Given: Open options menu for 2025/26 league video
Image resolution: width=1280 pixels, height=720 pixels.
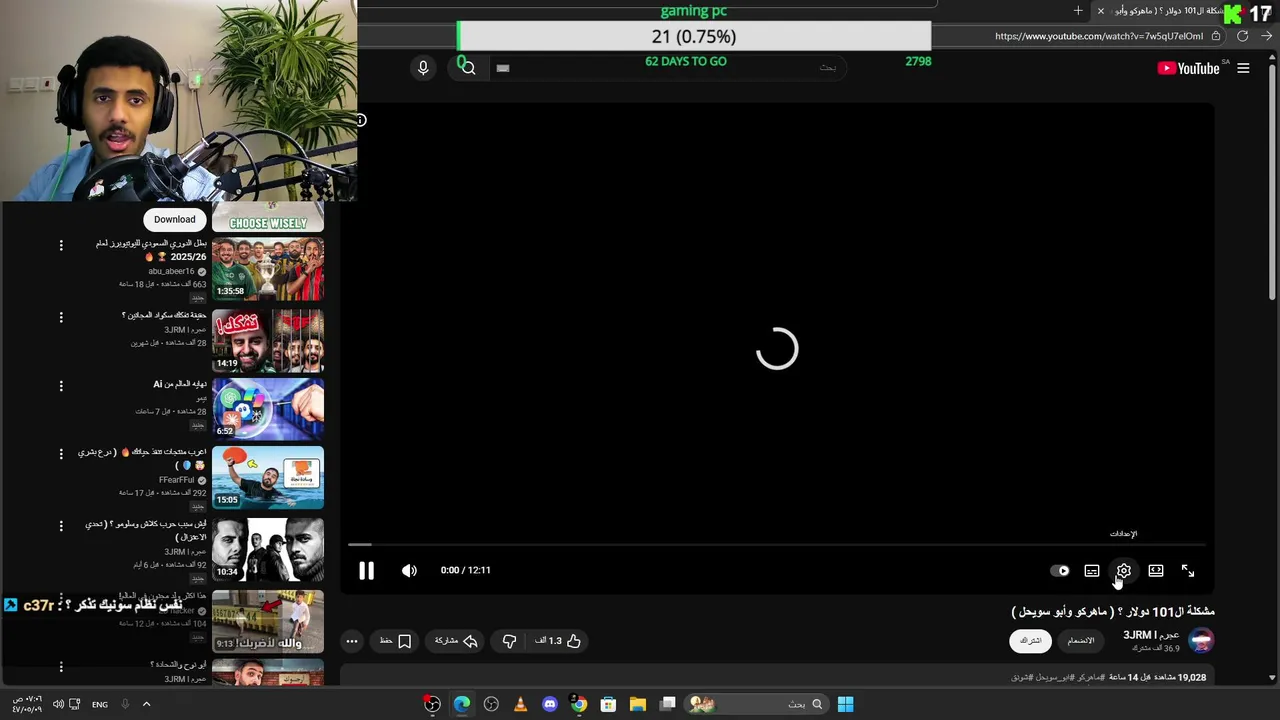Looking at the screenshot, I should click(x=61, y=245).
